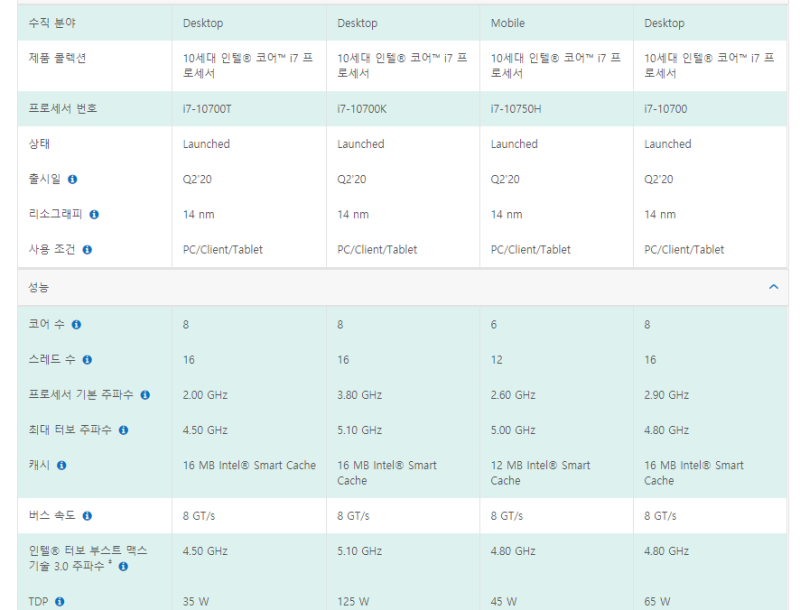The height and width of the screenshot is (610, 800).
Task: Click the "프로세서 번호" row label
Action: (63, 109)
